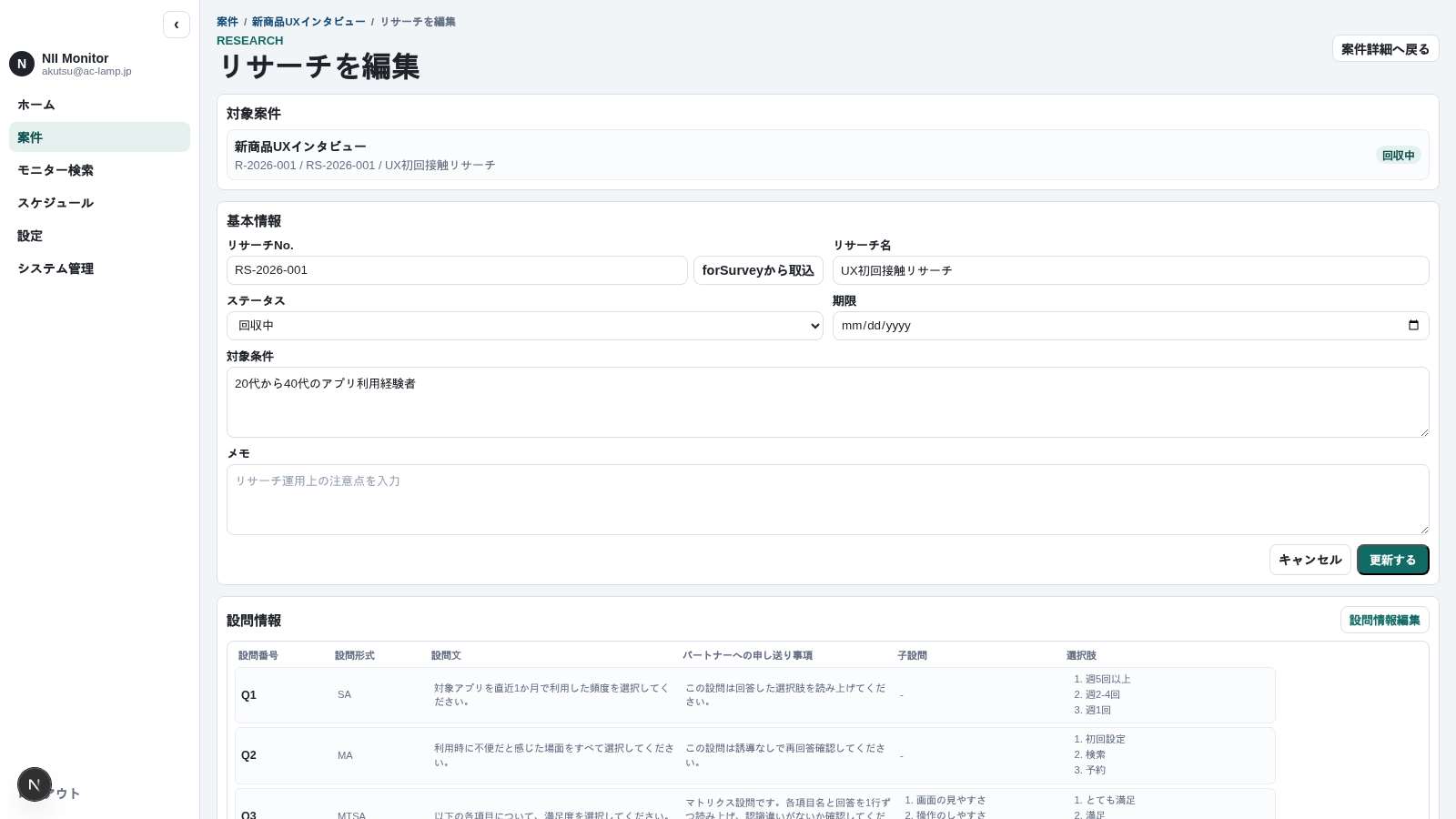The image size is (1456, 819).
Task: Open the ステータス dropdown showing 回収中
Action: tap(525, 326)
